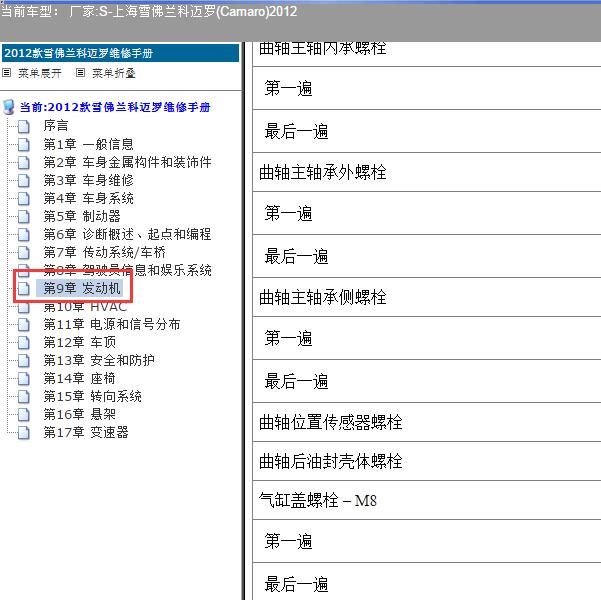Click the 曲轴后油封壳体螺栓 table row
This screenshot has height=600, width=601.
coord(427,461)
